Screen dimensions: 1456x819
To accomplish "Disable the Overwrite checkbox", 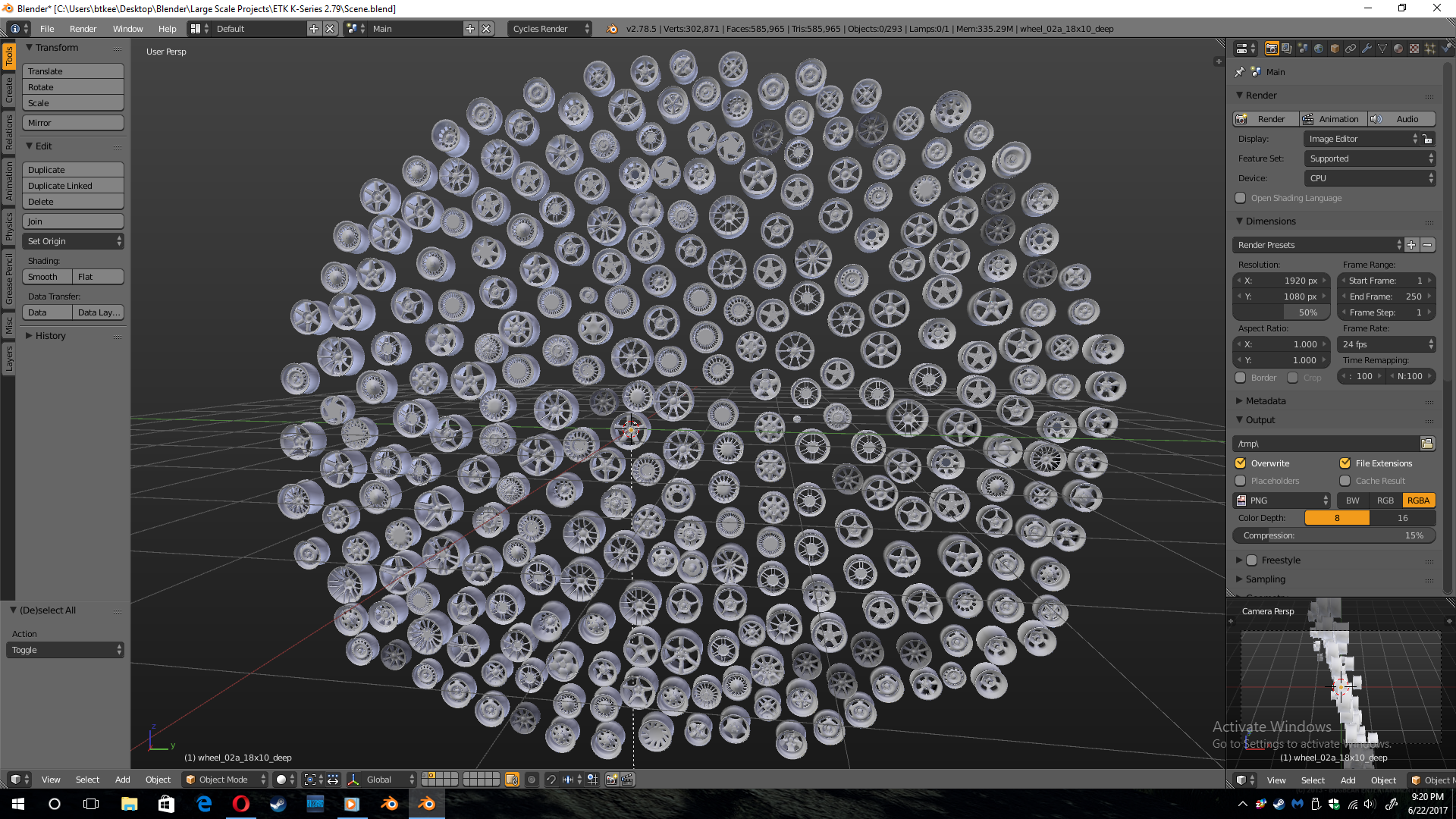I will click(1241, 463).
